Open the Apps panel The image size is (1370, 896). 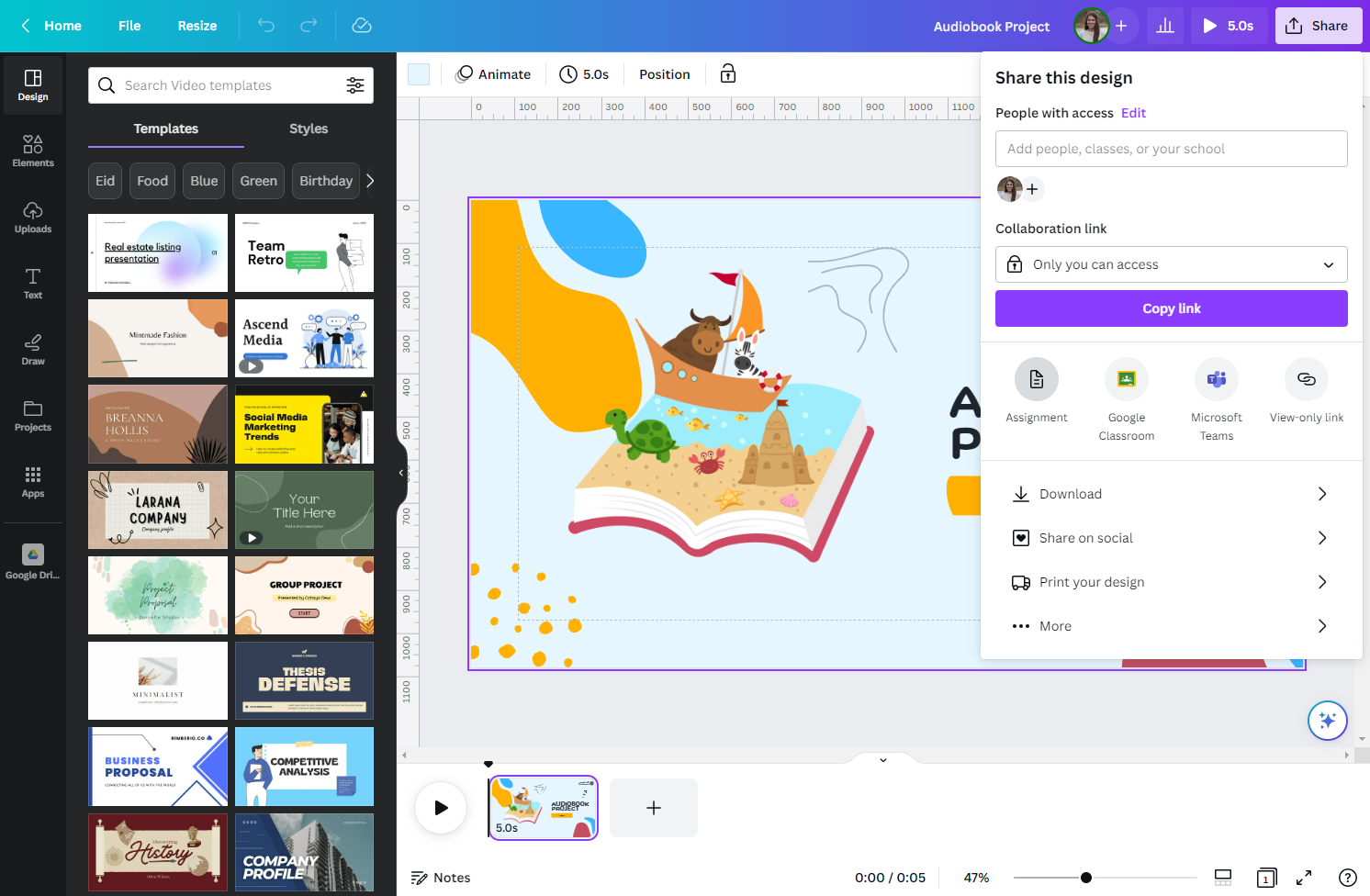point(33,482)
